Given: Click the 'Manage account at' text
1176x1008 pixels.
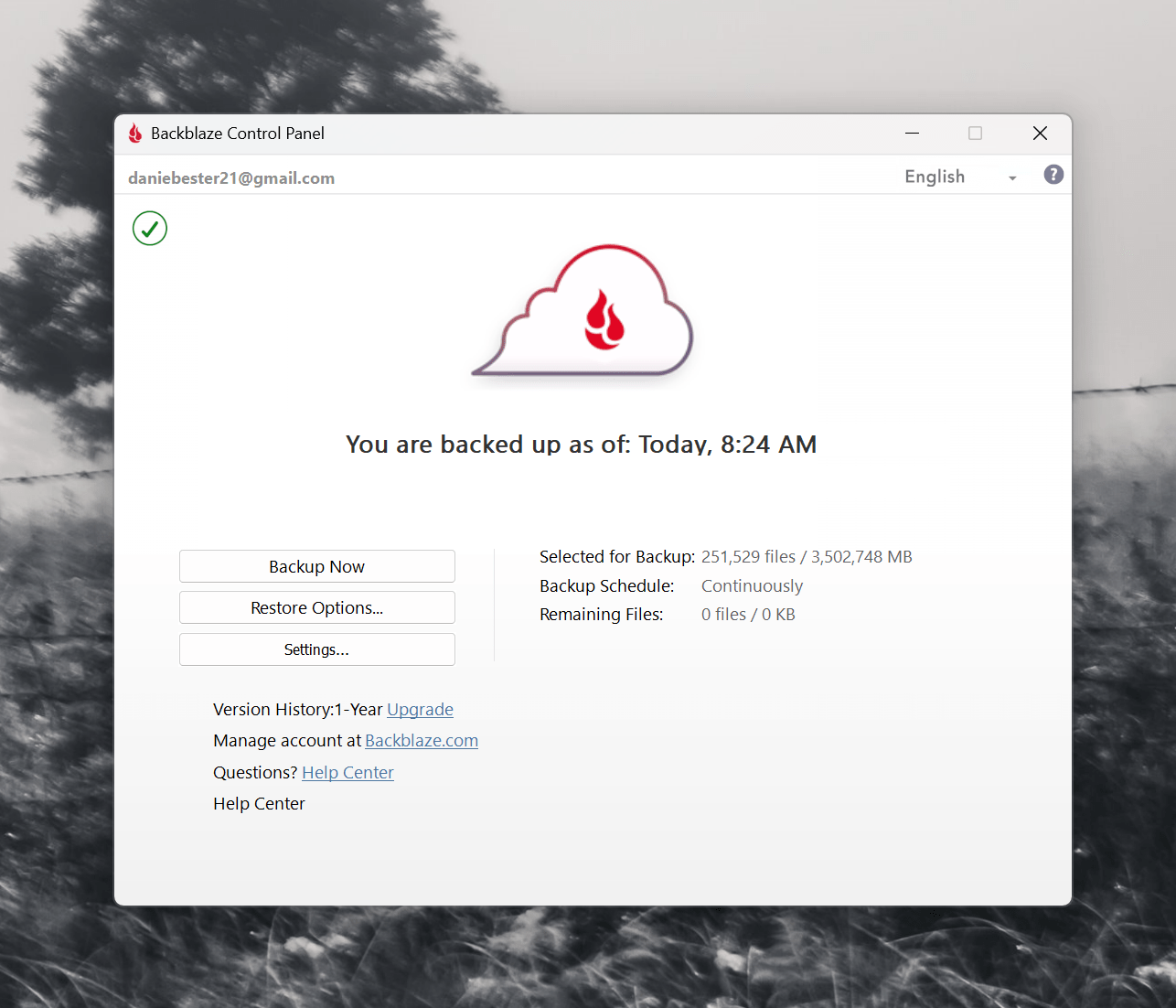Looking at the screenshot, I should [x=287, y=741].
